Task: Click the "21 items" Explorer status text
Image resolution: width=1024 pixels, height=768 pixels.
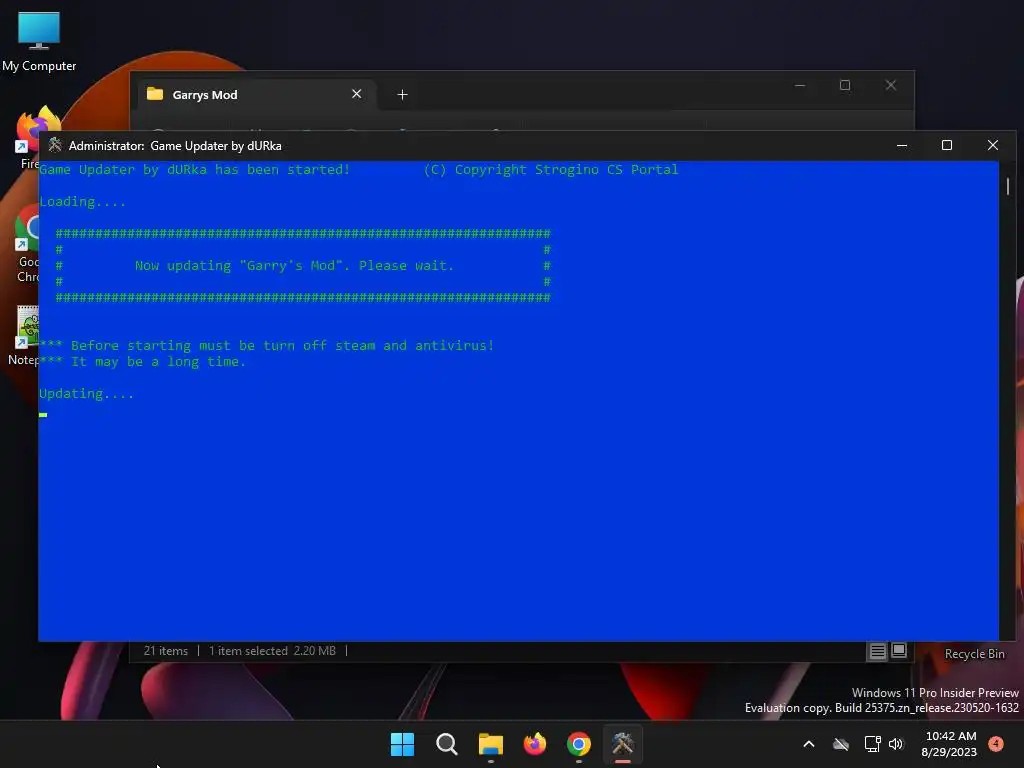Action: point(166,651)
